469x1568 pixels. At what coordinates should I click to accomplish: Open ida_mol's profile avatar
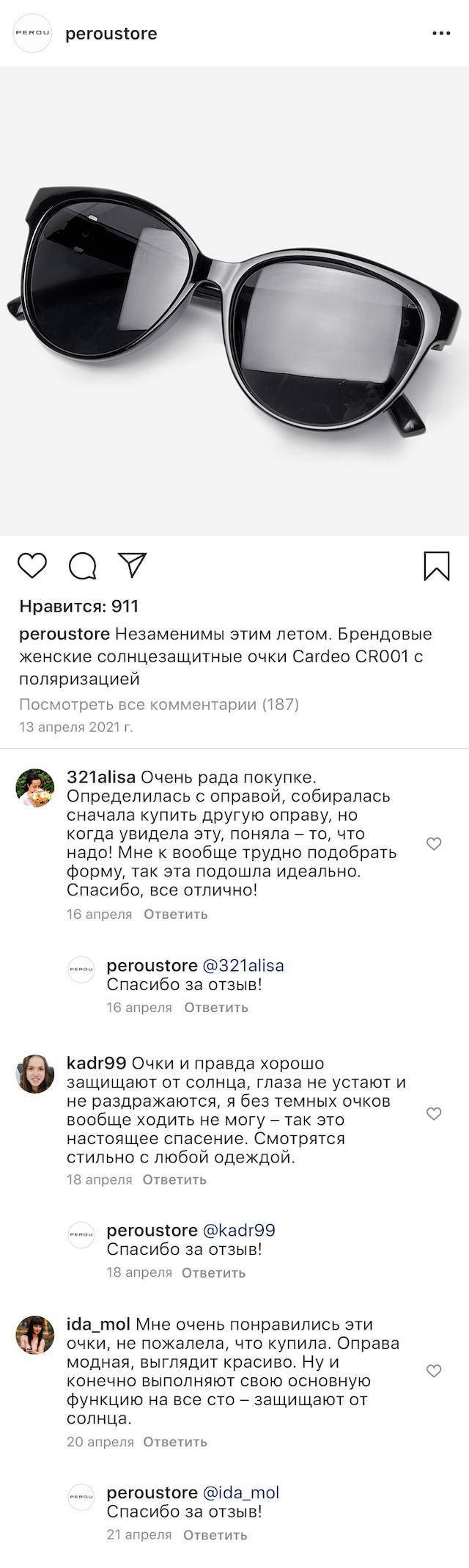pyautogui.click(x=35, y=1336)
